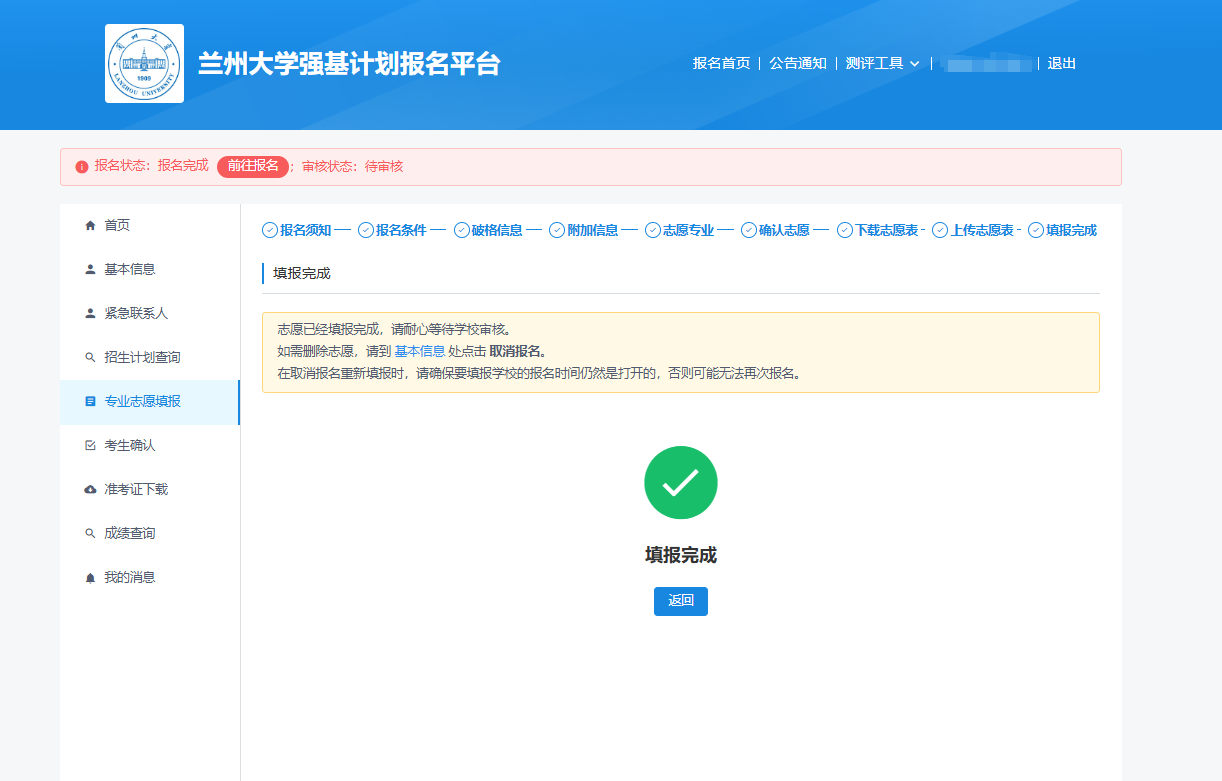Select the 下载志愿表 step

click(x=885, y=230)
